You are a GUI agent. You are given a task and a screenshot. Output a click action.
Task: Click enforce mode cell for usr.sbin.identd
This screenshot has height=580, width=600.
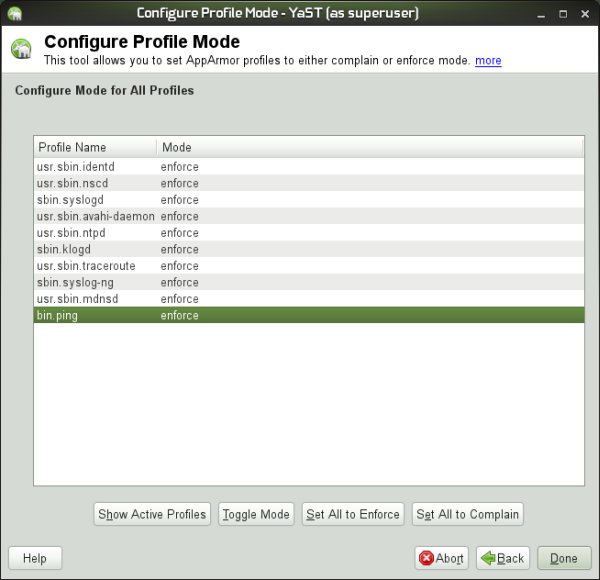pos(179,167)
